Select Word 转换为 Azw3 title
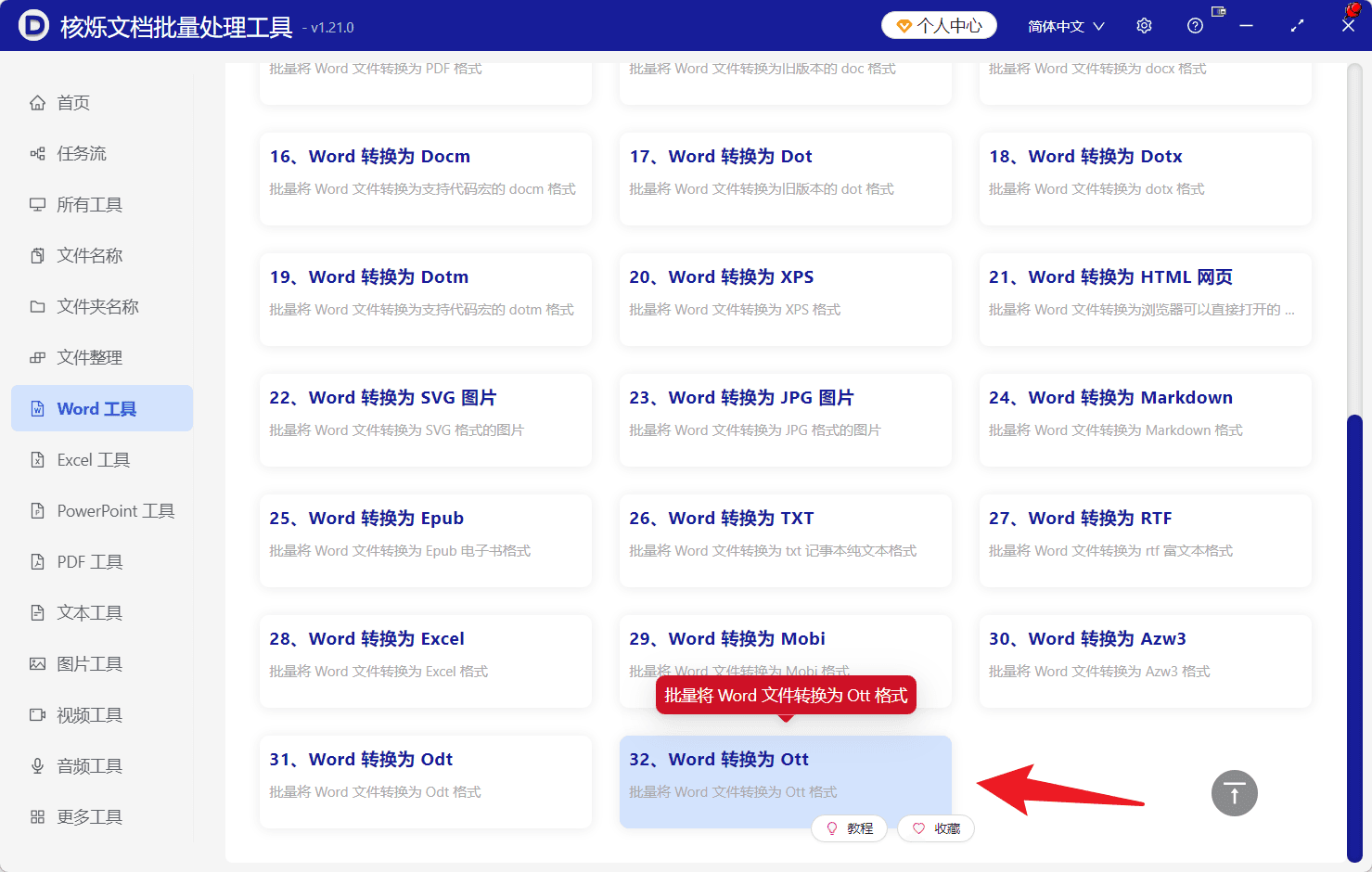1372x872 pixels. (x=1088, y=639)
